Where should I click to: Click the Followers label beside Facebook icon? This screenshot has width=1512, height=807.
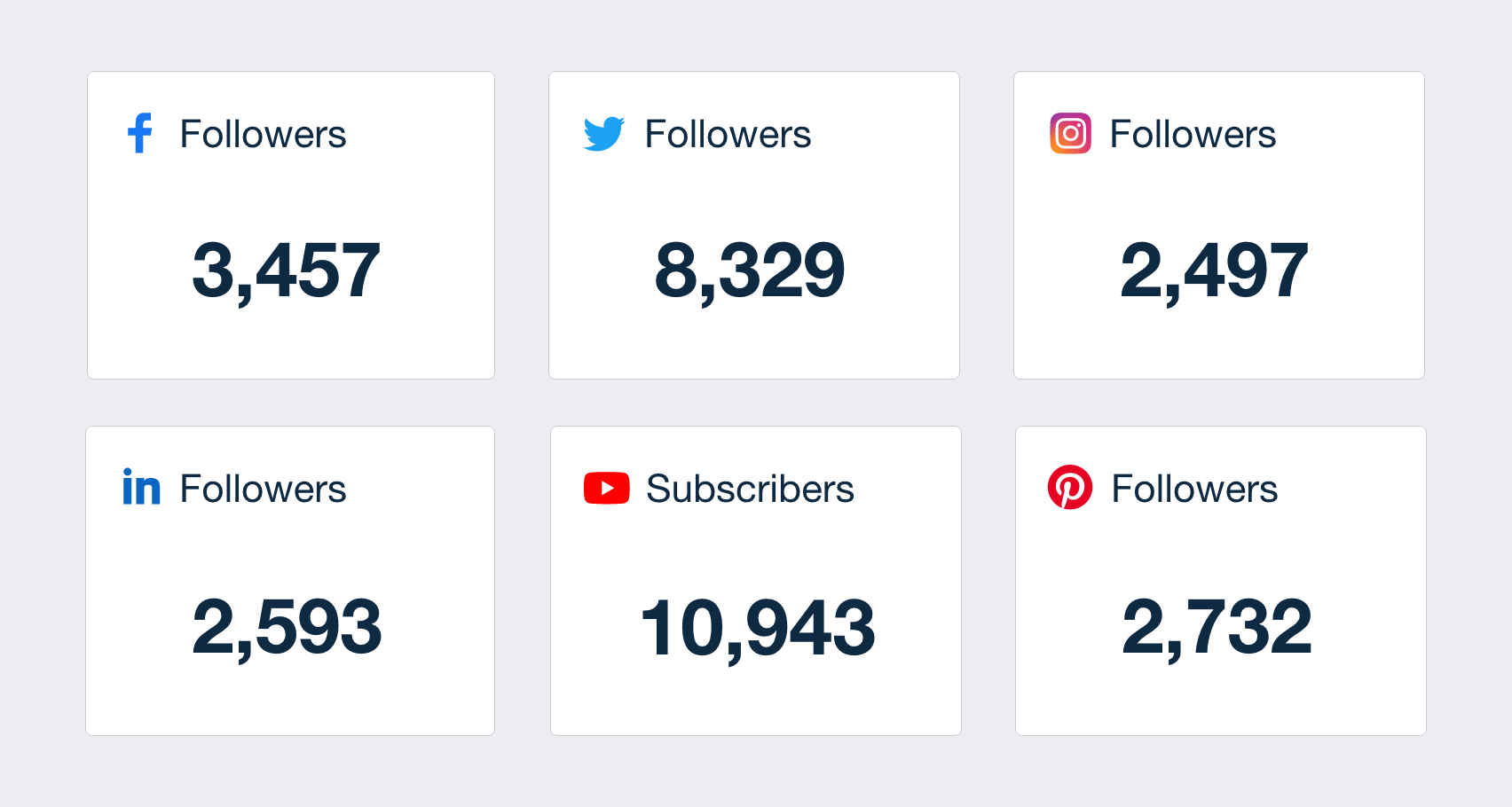pyautogui.click(x=263, y=135)
